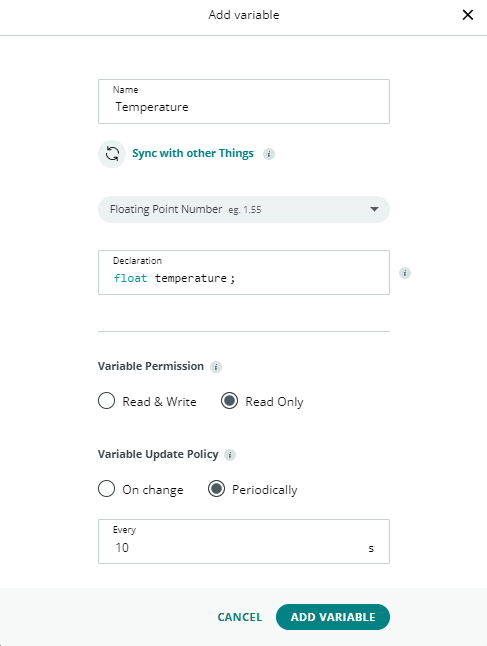Click the Sync with other Things link
The width and height of the screenshot is (487, 646).
point(193,153)
